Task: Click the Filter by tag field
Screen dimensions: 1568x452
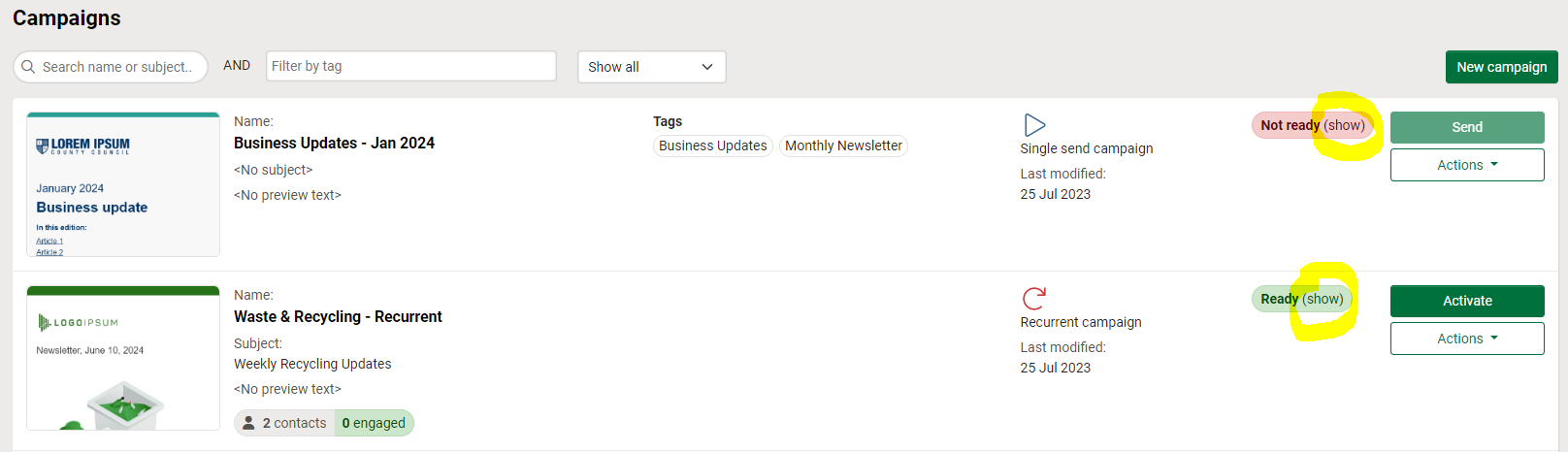Action: pos(410,66)
